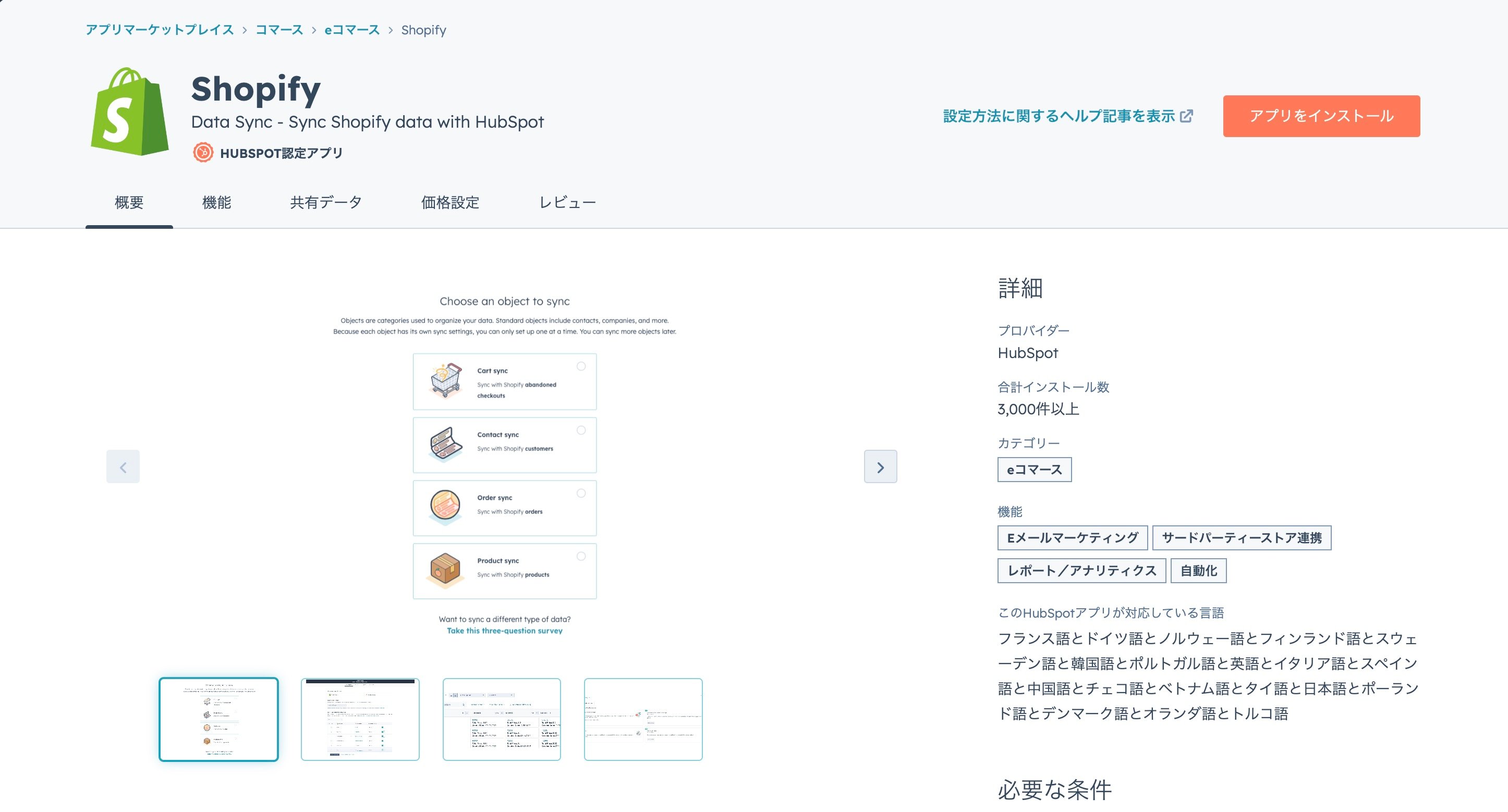The width and height of the screenshot is (1508, 812).
Task: Click the Eメールマーケティング feature tag
Action: 1073,538
